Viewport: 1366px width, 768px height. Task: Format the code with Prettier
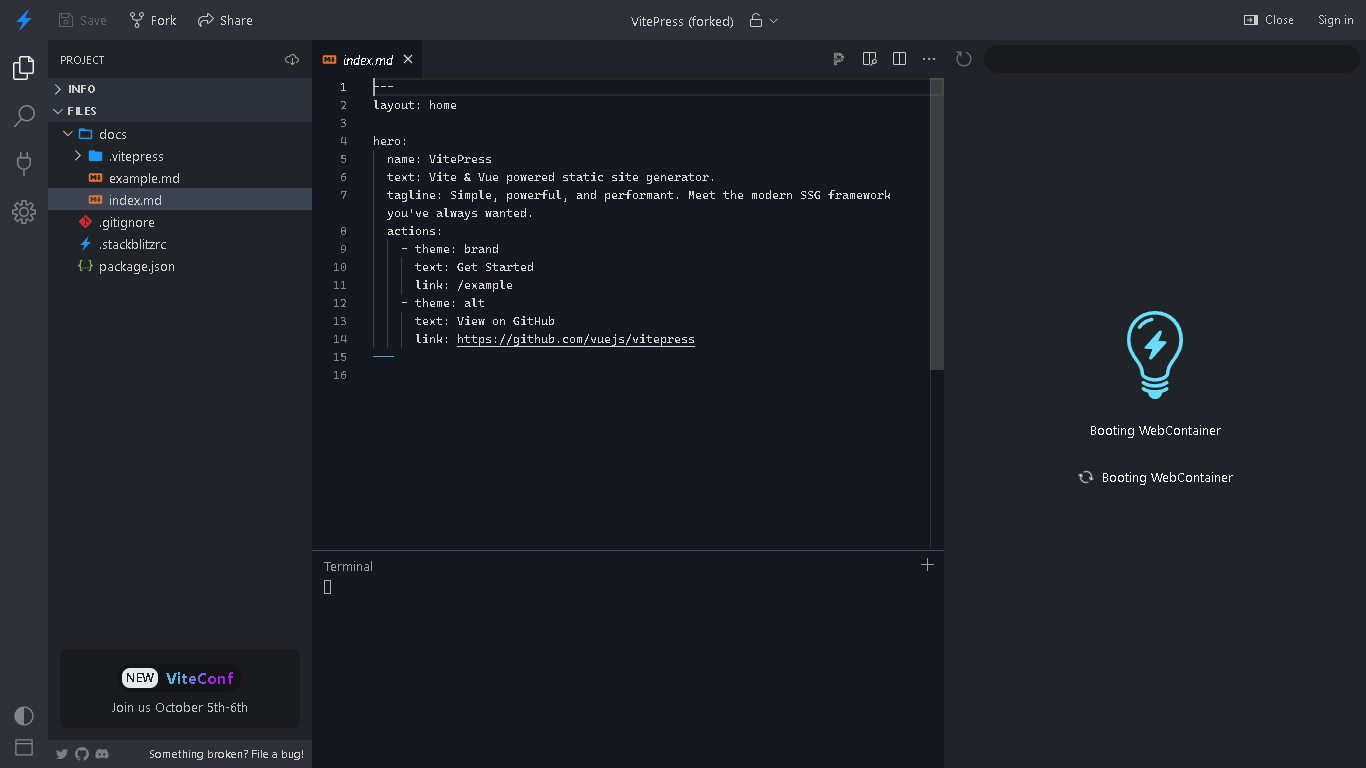pos(838,59)
